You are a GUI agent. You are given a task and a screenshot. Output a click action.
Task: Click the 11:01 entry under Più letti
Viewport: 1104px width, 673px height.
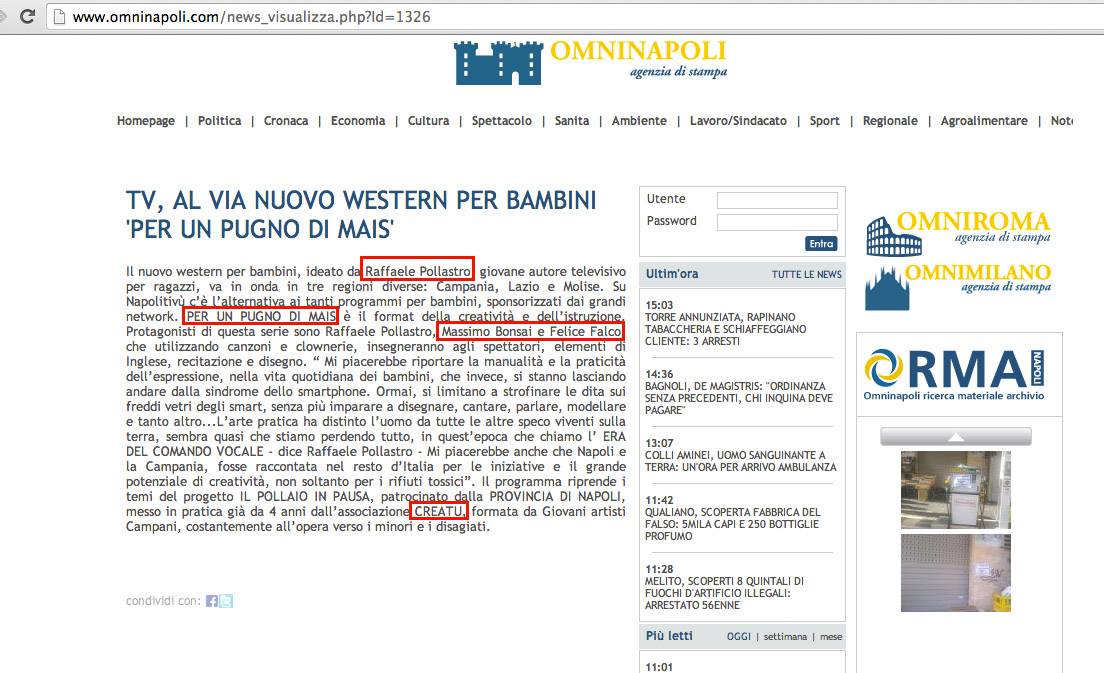[x=659, y=667]
